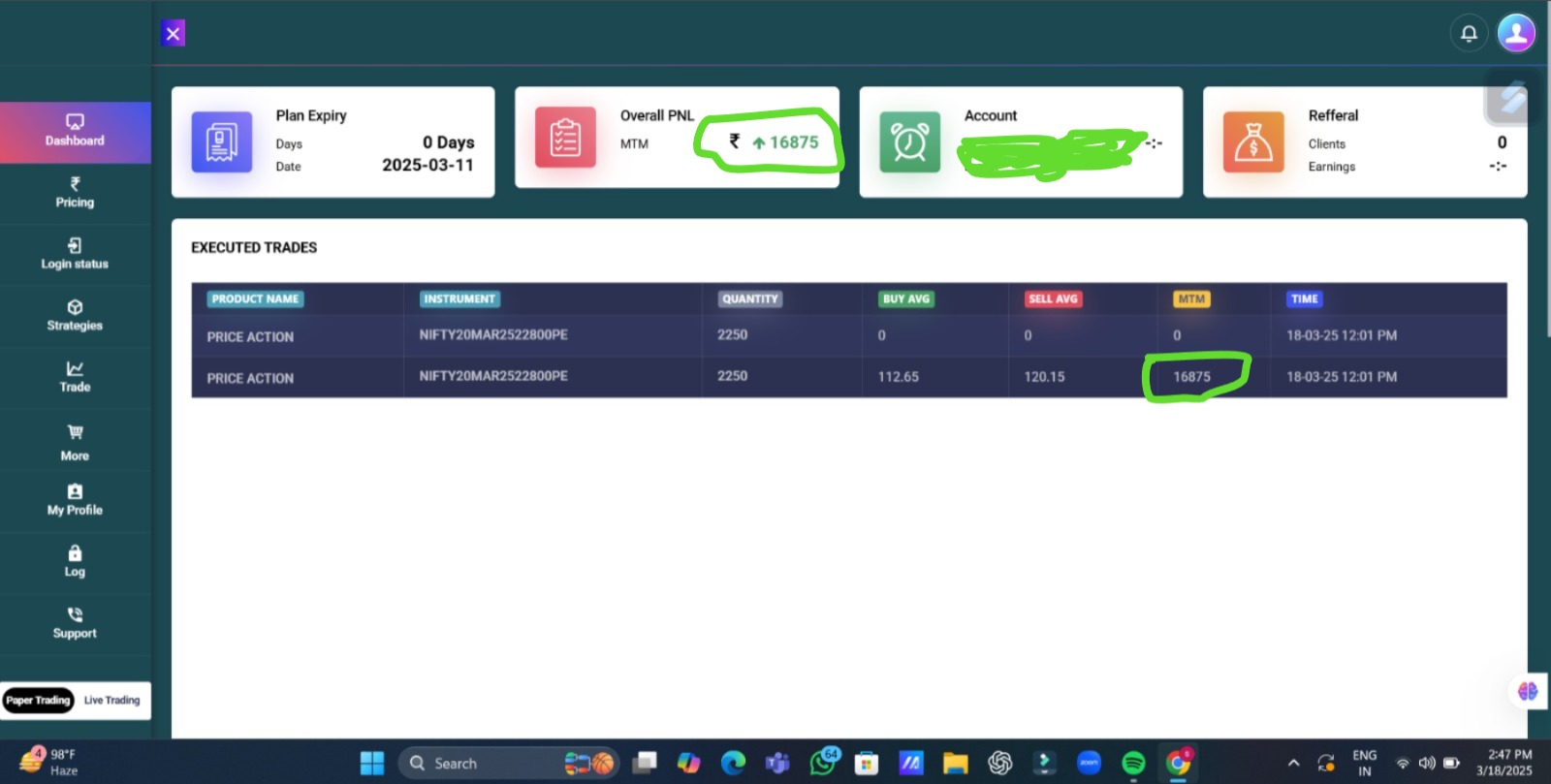Expand the More menu in sidebar

(x=75, y=442)
